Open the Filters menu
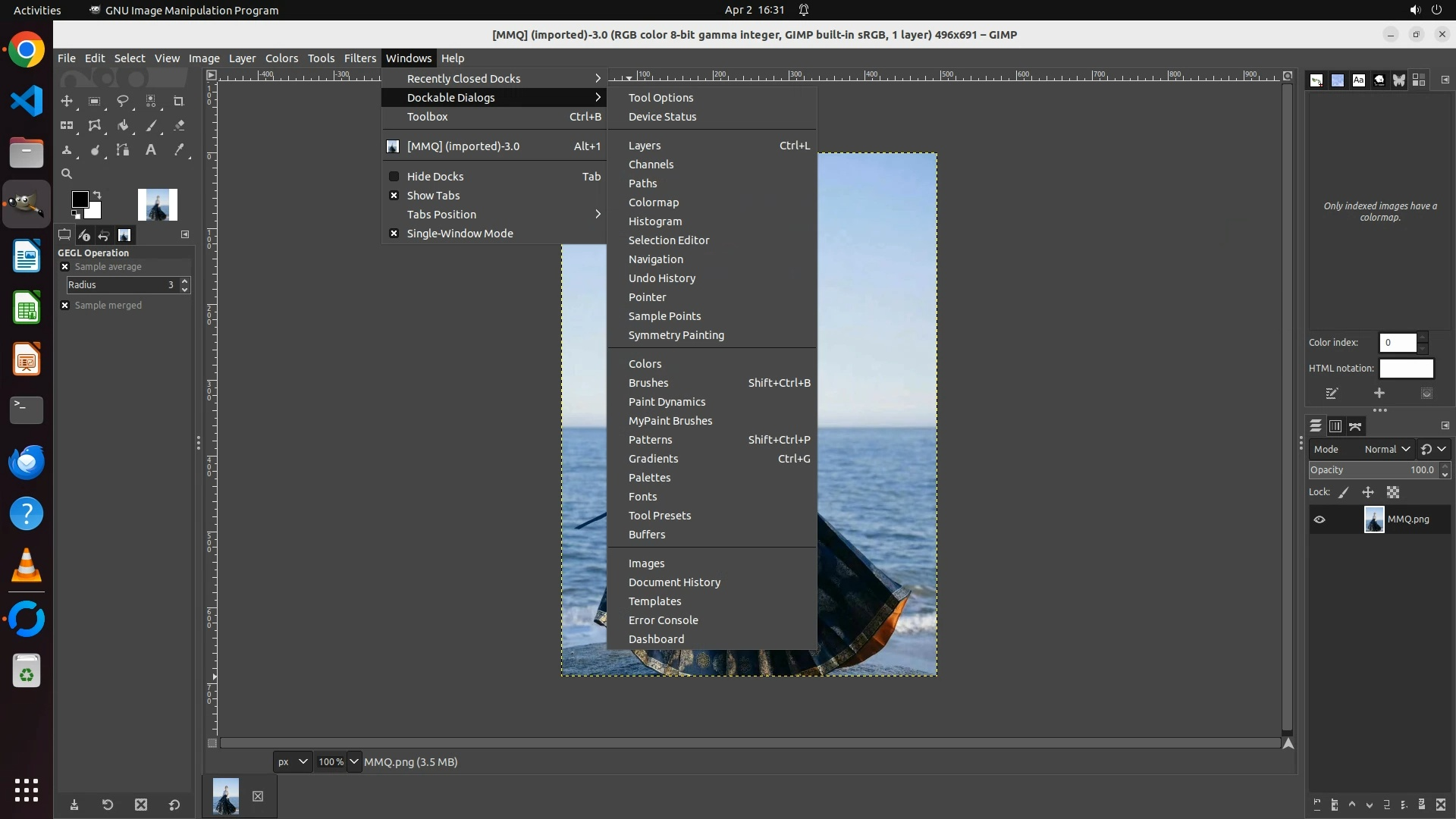The image size is (1456, 819). coord(359,58)
